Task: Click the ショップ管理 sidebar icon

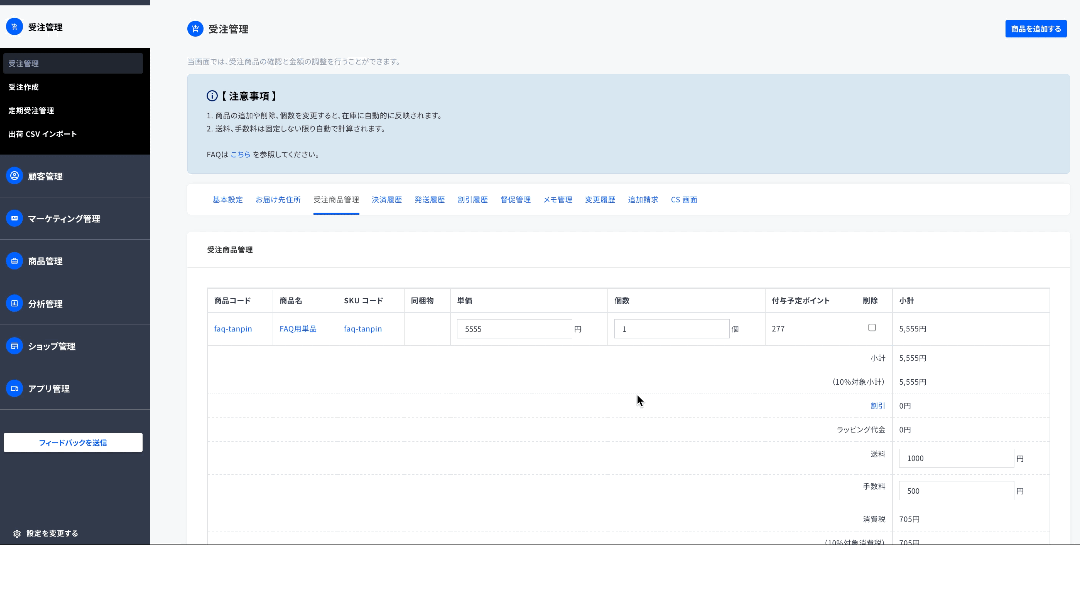Action: click(x=14, y=346)
